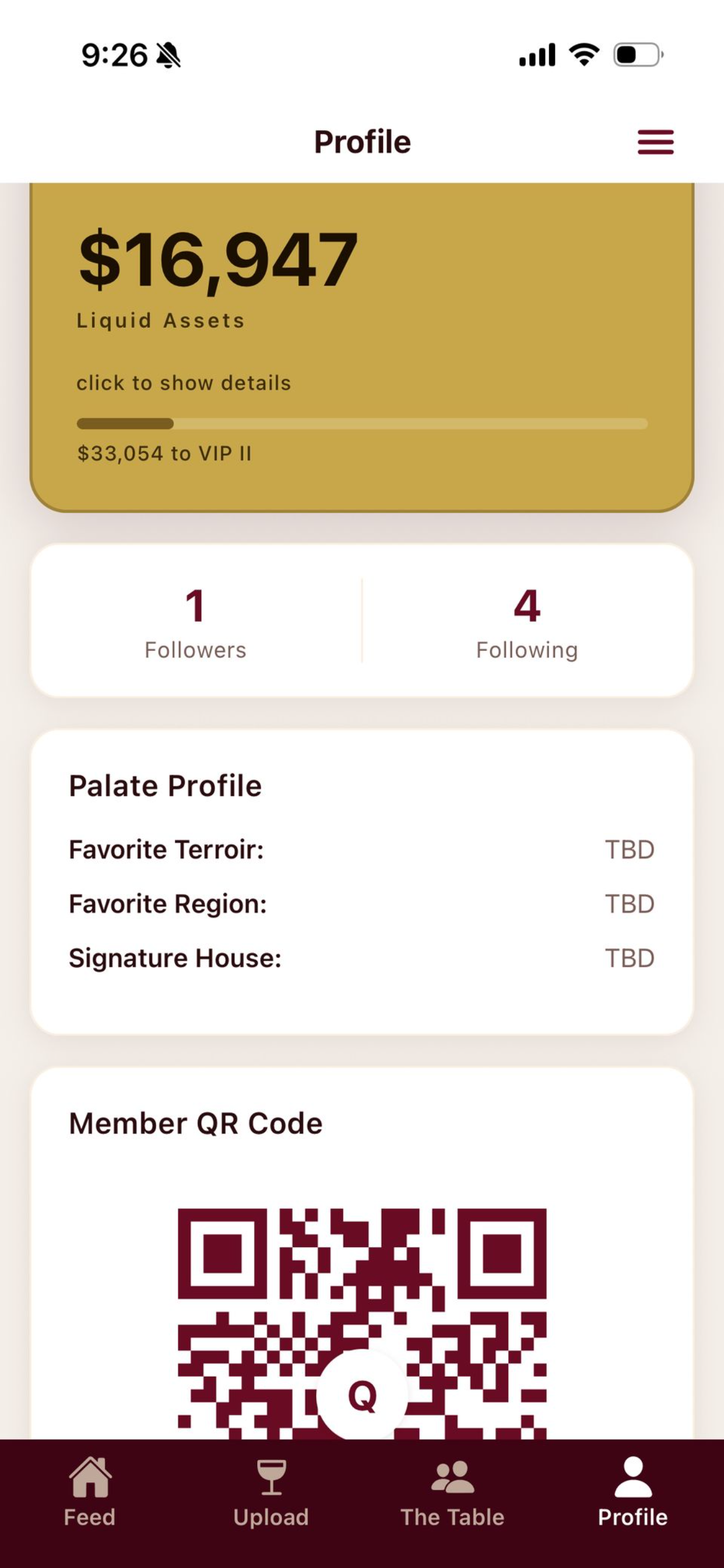Switch to The Table tab label

452,1517
